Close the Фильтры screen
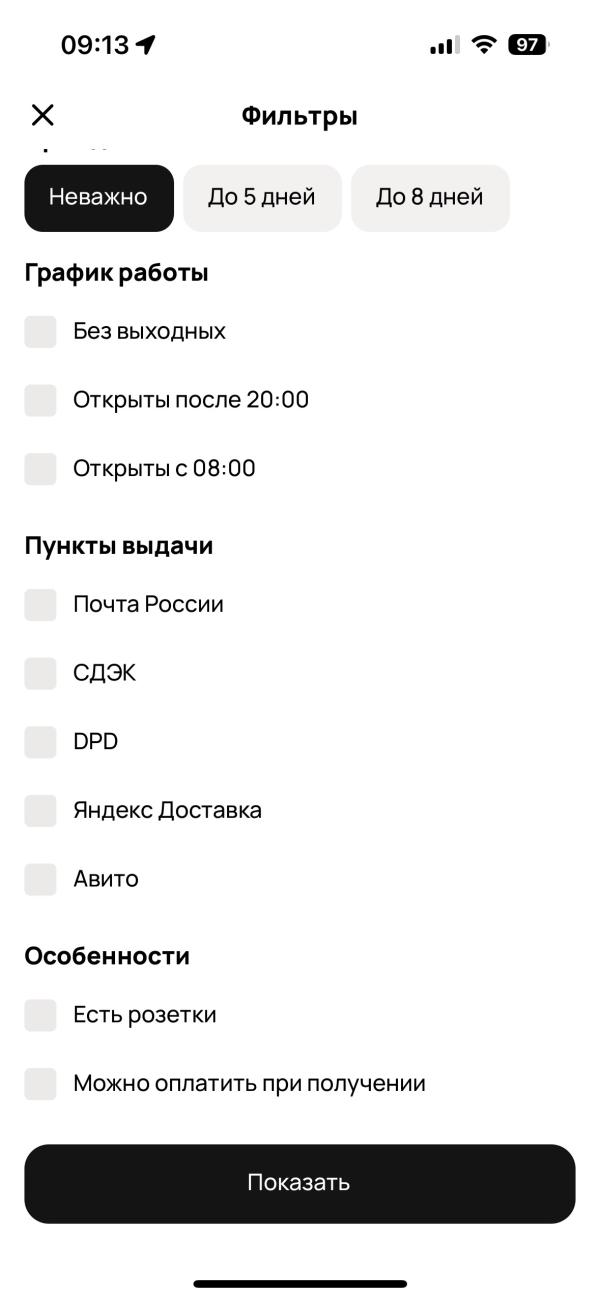The height and width of the screenshot is (1300, 600). pos(42,117)
